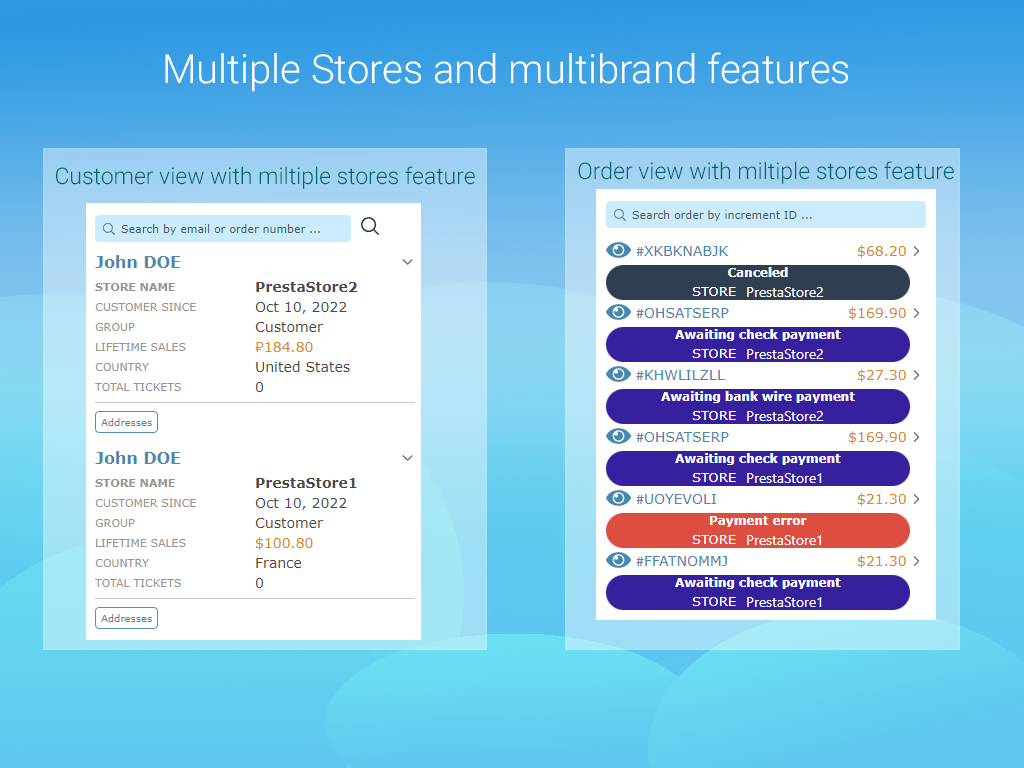1024x768 pixels.
Task: Click the eye icon beside order #FFATNOMMJ
Action: click(617, 560)
